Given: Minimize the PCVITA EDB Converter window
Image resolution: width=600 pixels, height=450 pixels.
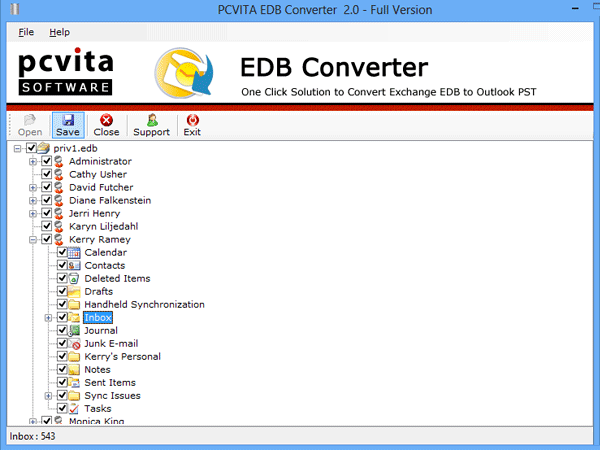Looking at the screenshot, I should (x=575, y=9).
